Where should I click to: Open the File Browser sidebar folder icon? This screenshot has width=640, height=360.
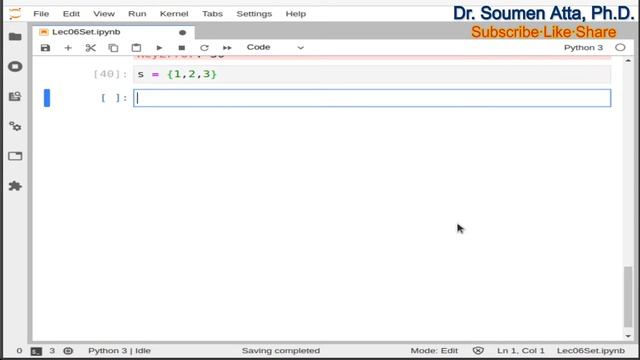(x=15, y=37)
